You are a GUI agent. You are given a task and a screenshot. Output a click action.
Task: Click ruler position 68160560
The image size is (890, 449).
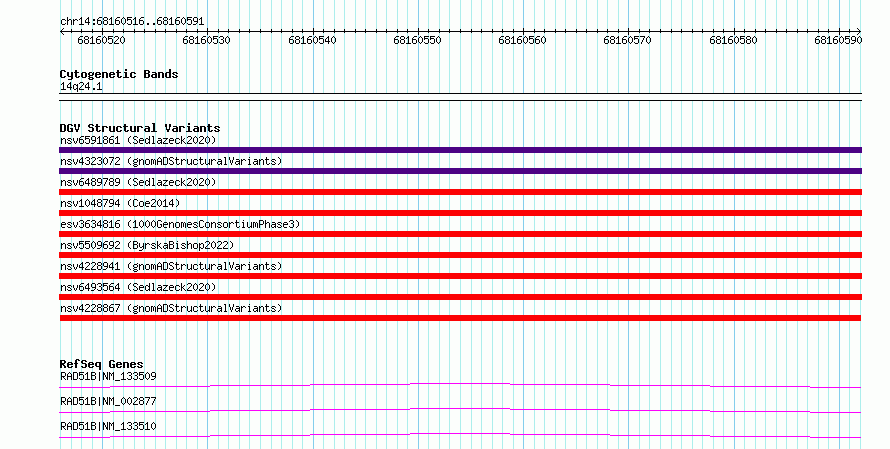point(522,40)
